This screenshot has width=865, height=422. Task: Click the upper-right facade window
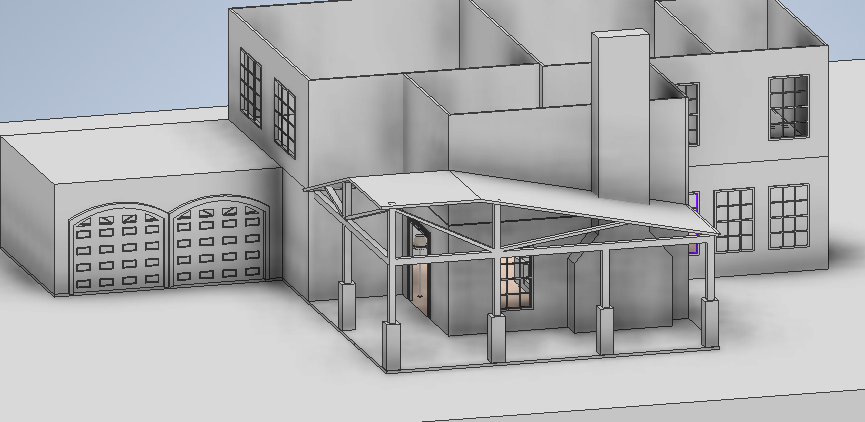(788, 107)
